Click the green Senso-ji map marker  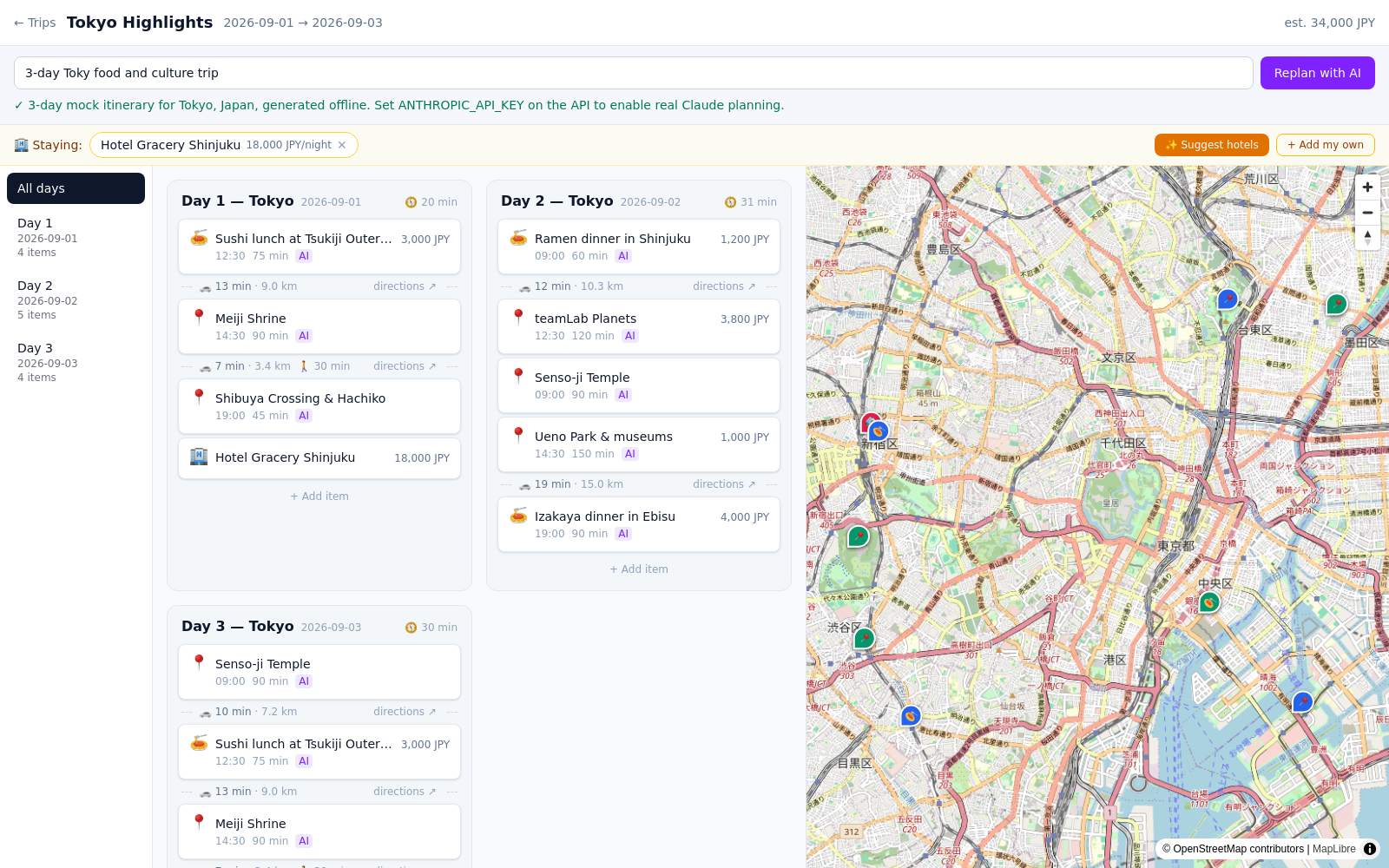[1336, 305]
